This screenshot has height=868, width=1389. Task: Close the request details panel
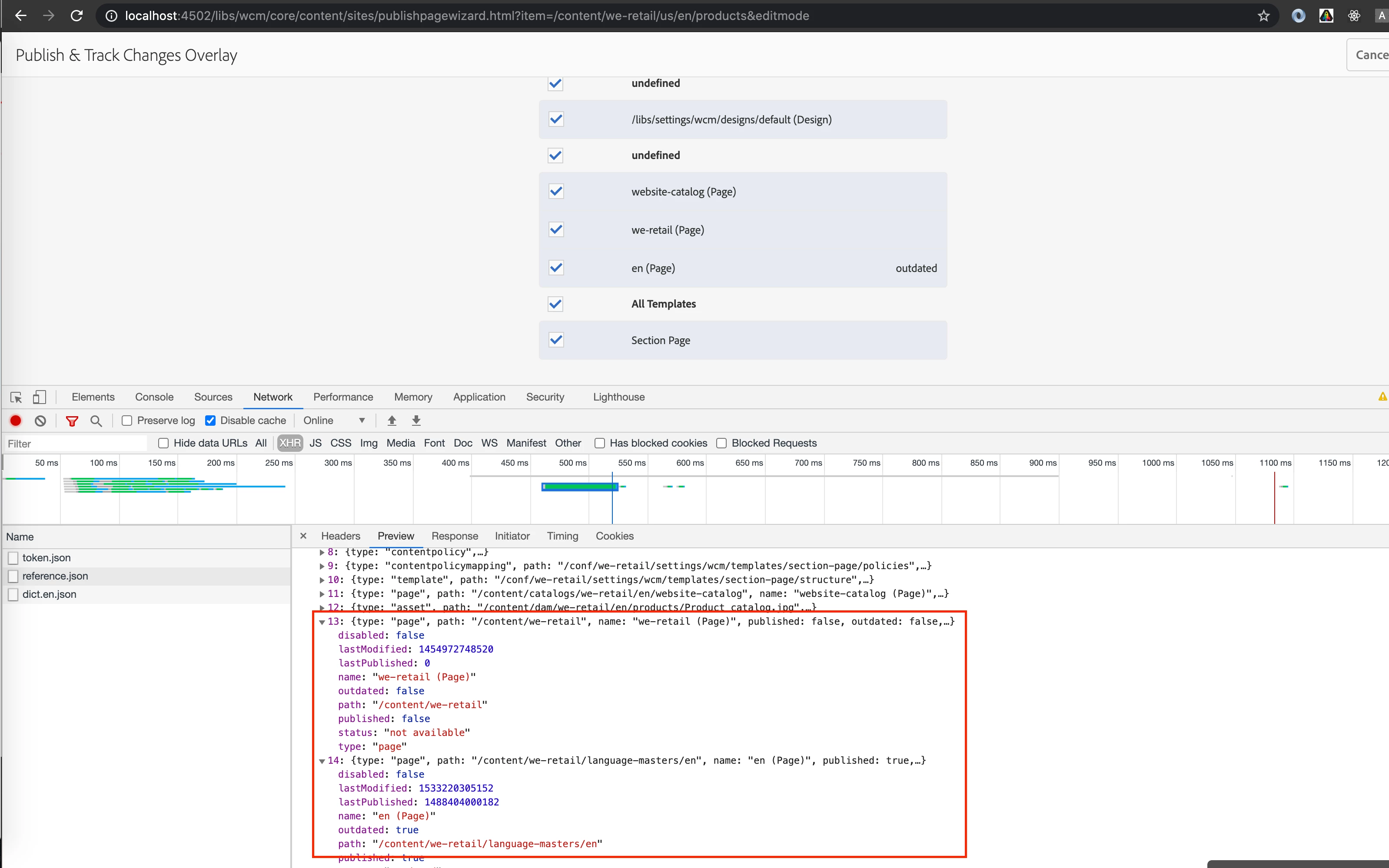(303, 536)
